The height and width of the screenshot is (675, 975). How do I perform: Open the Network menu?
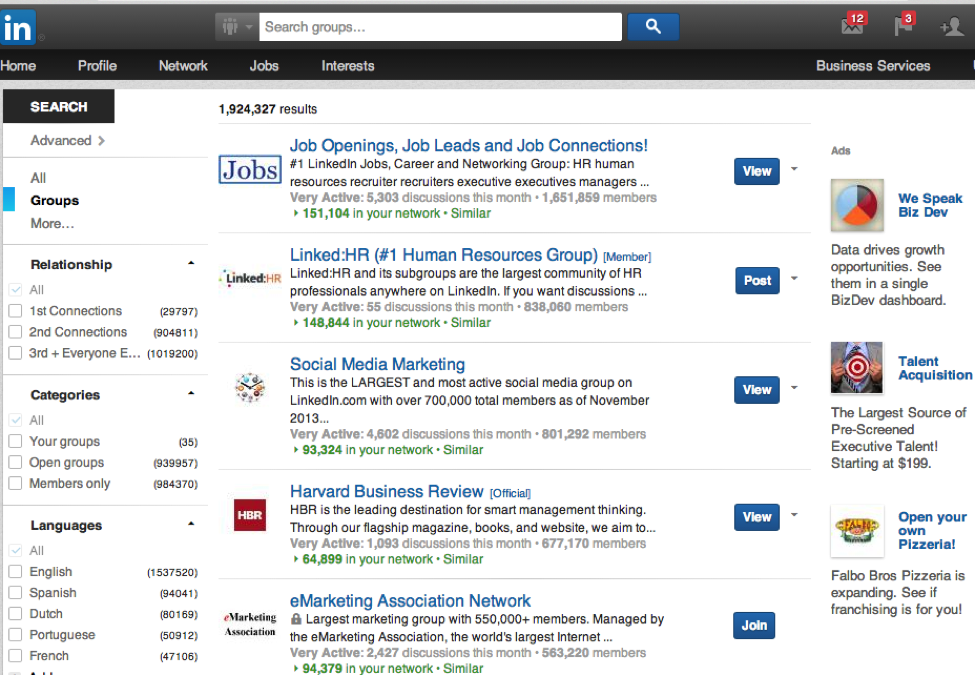click(x=183, y=66)
